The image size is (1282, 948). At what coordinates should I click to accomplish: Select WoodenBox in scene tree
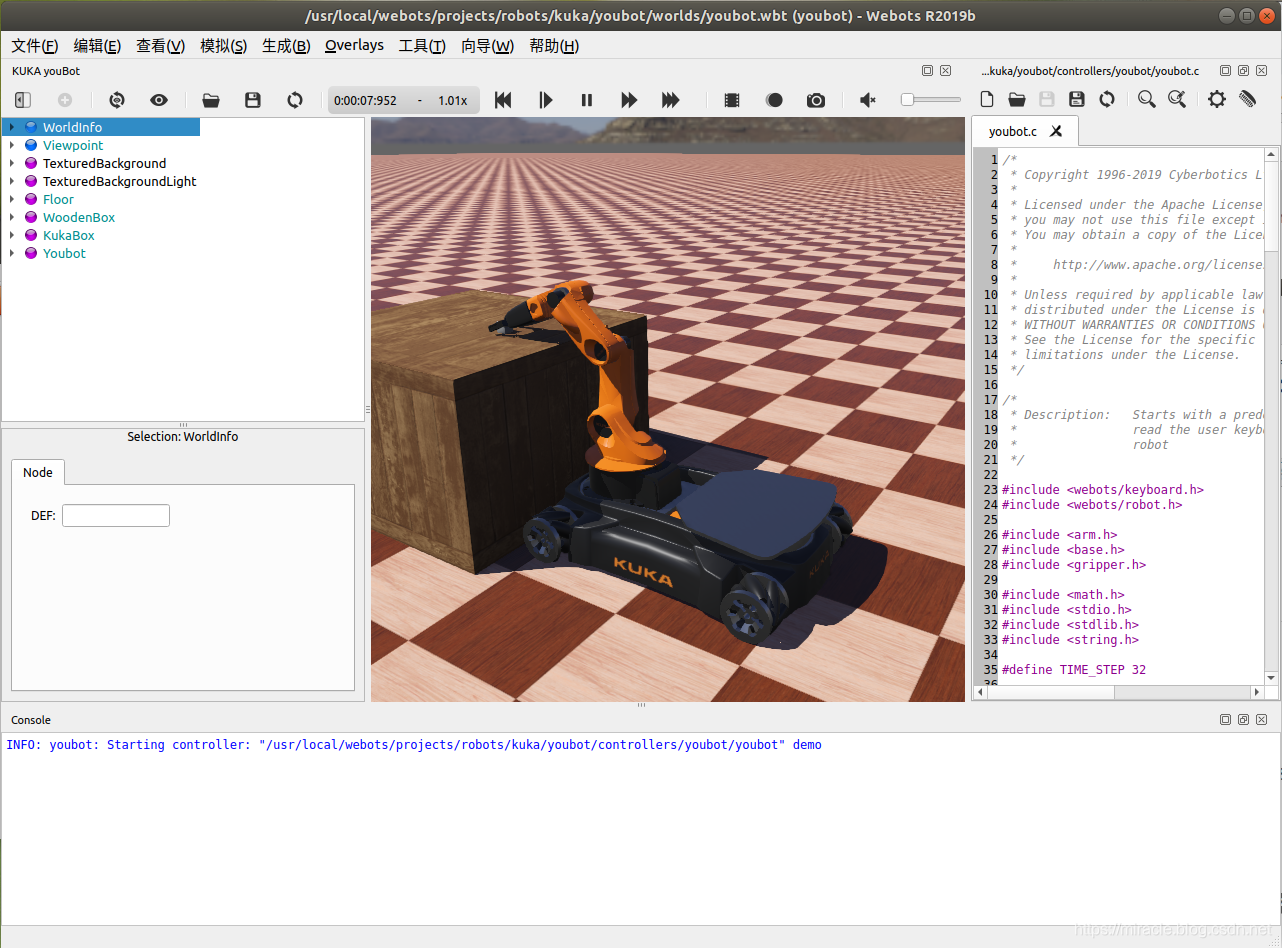point(79,217)
